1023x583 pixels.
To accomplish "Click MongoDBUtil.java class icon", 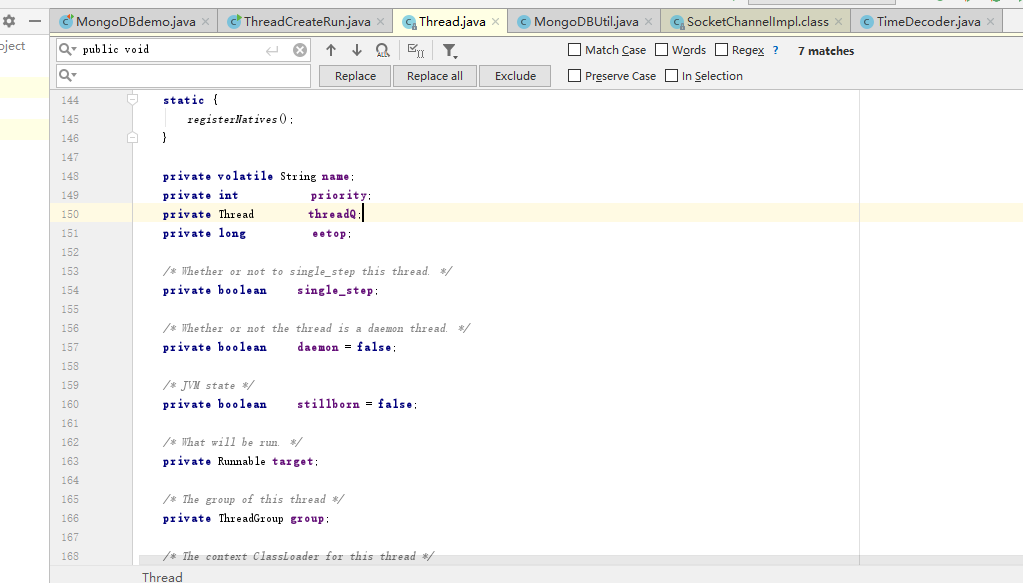I will tap(524, 22).
